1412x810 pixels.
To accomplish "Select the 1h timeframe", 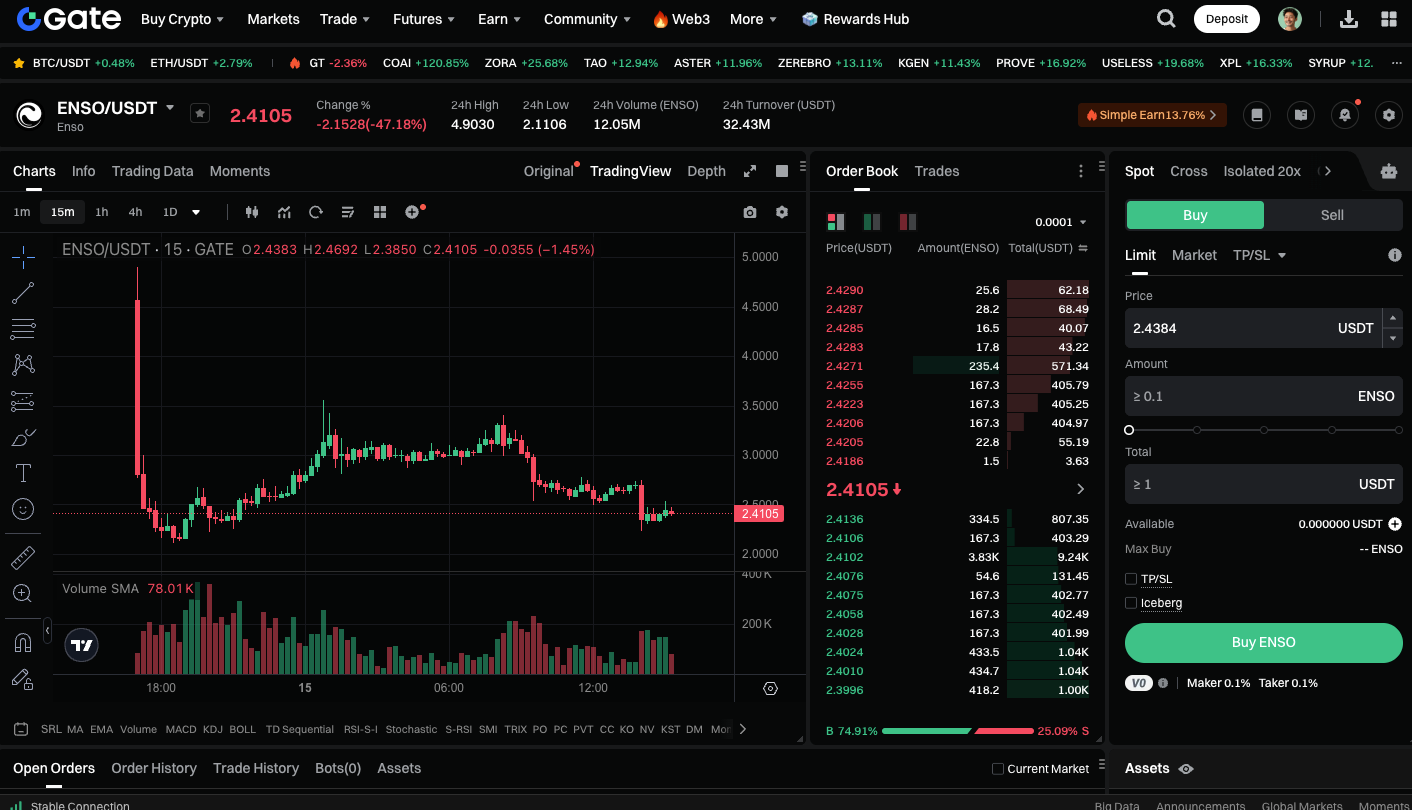I will (x=102, y=212).
